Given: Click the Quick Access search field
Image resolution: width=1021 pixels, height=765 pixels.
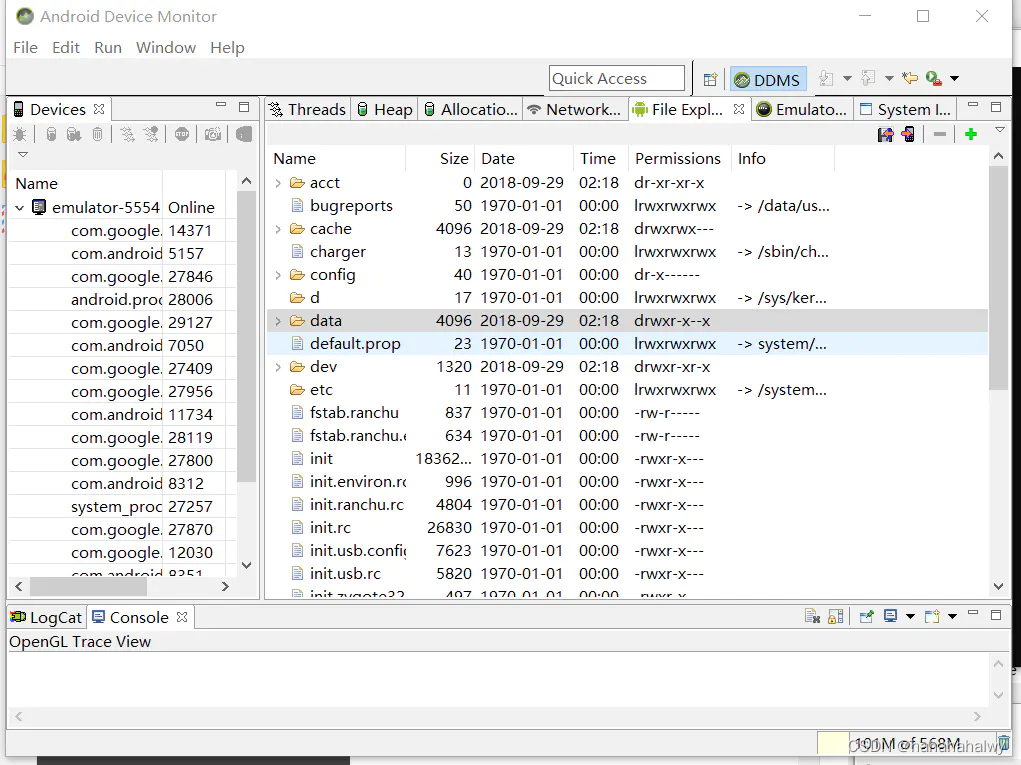Looking at the screenshot, I should point(616,77).
